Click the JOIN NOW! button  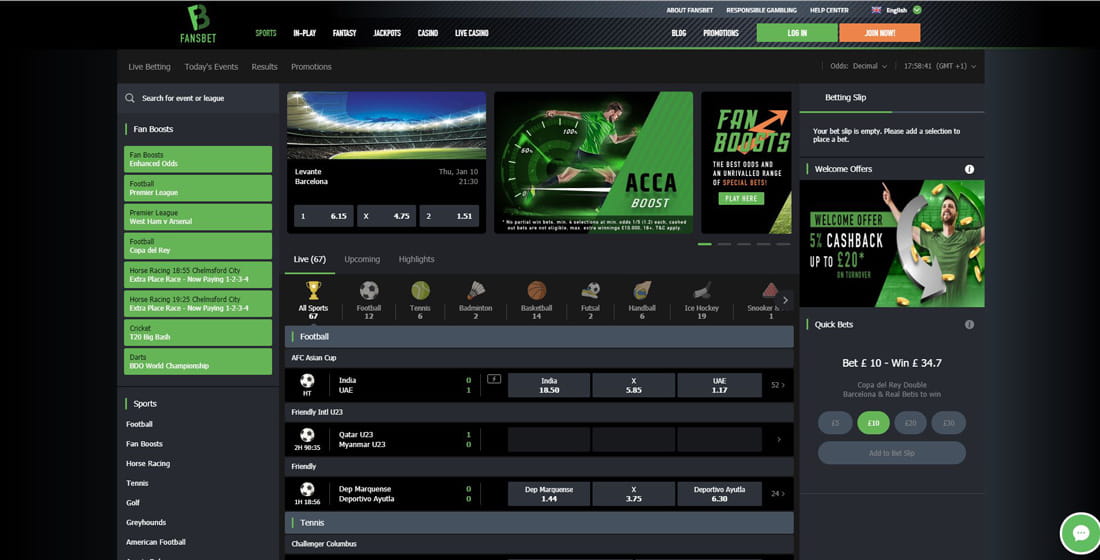click(x=879, y=33)
